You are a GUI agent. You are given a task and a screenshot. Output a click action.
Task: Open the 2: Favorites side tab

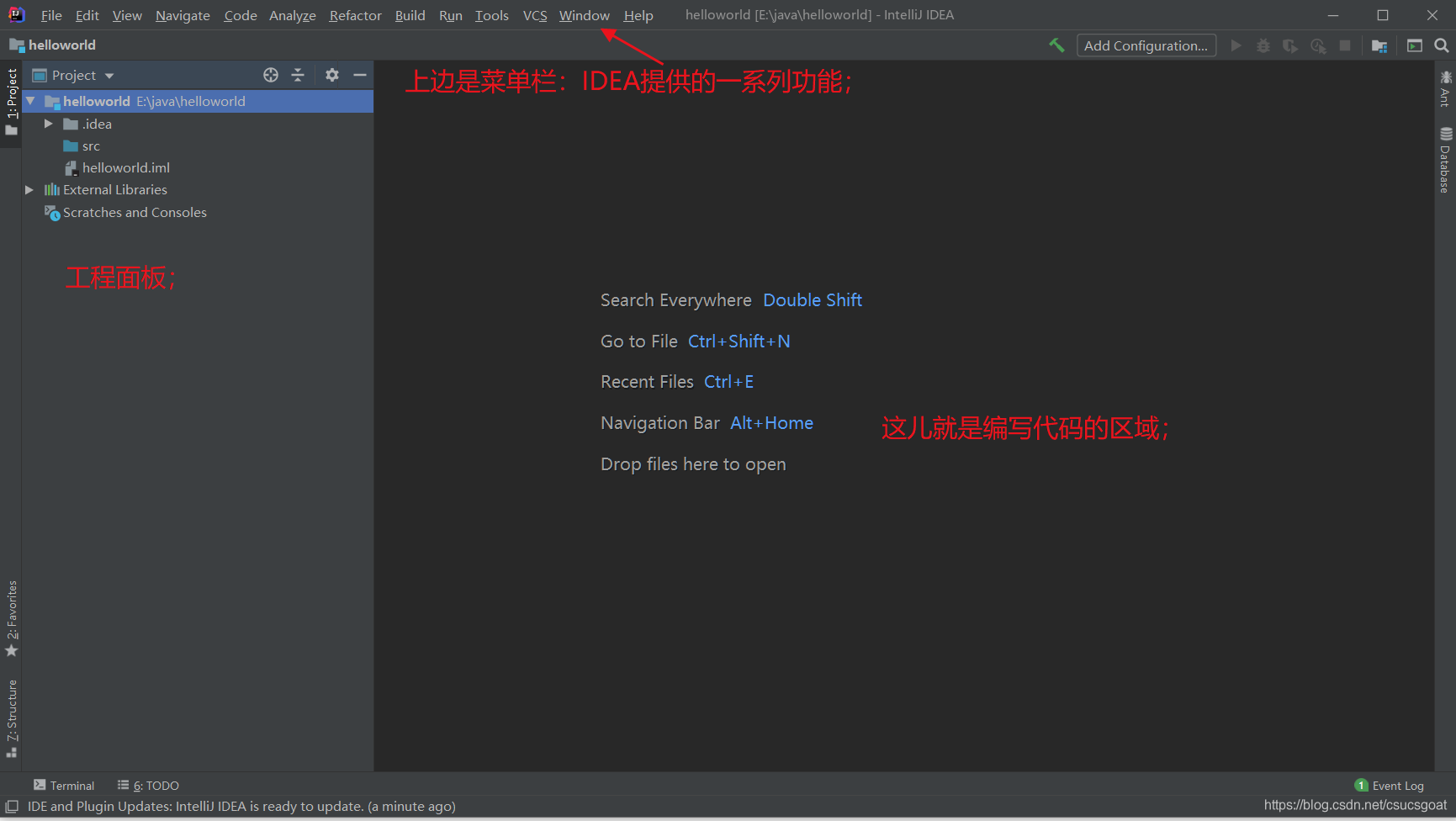(11, 618)
